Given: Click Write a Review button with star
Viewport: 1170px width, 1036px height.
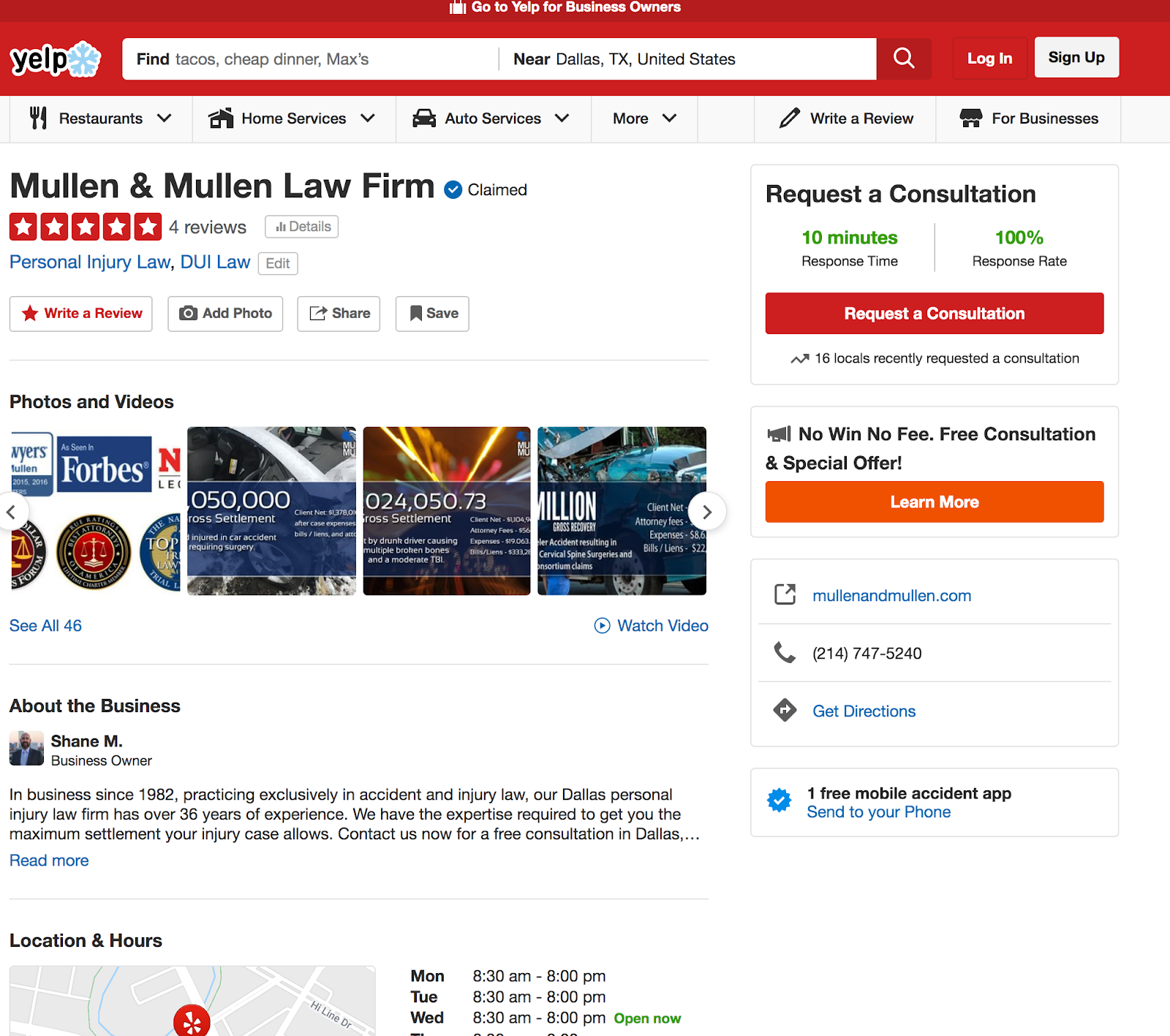Looking at the screenshot, I should tap(81, 314).
